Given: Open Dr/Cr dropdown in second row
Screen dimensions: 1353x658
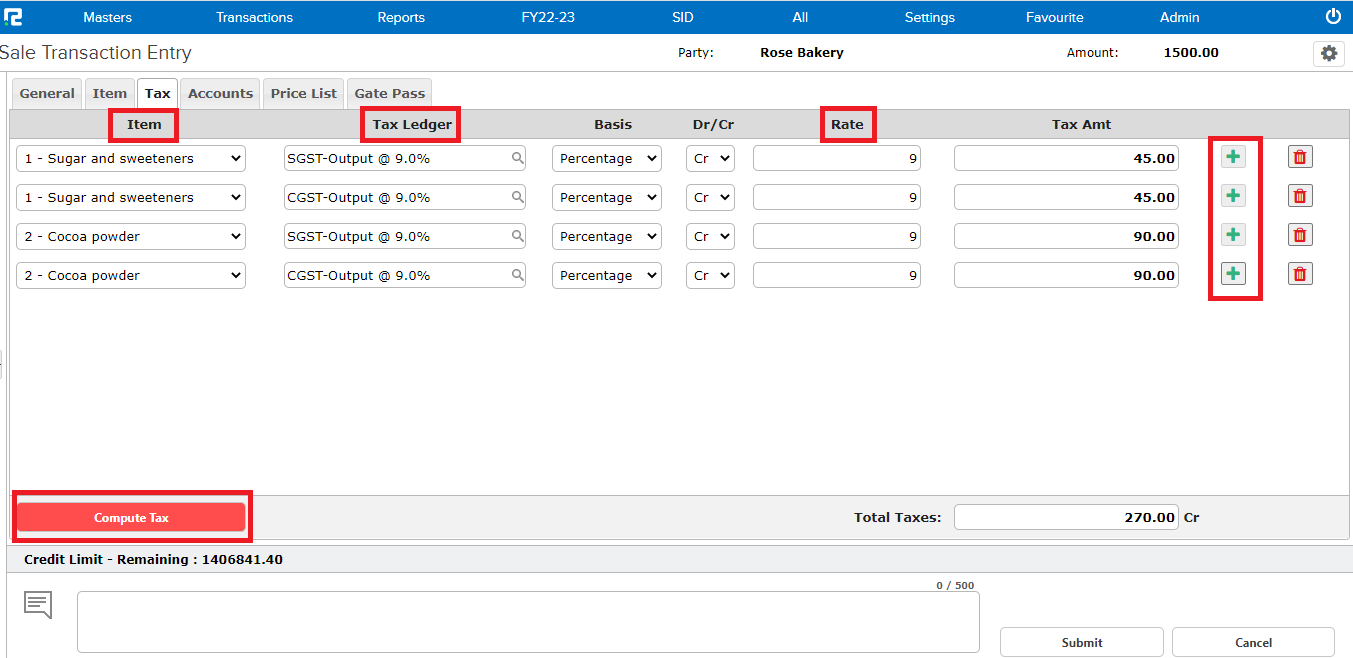Looking at the screenshot, I should 709,197.
